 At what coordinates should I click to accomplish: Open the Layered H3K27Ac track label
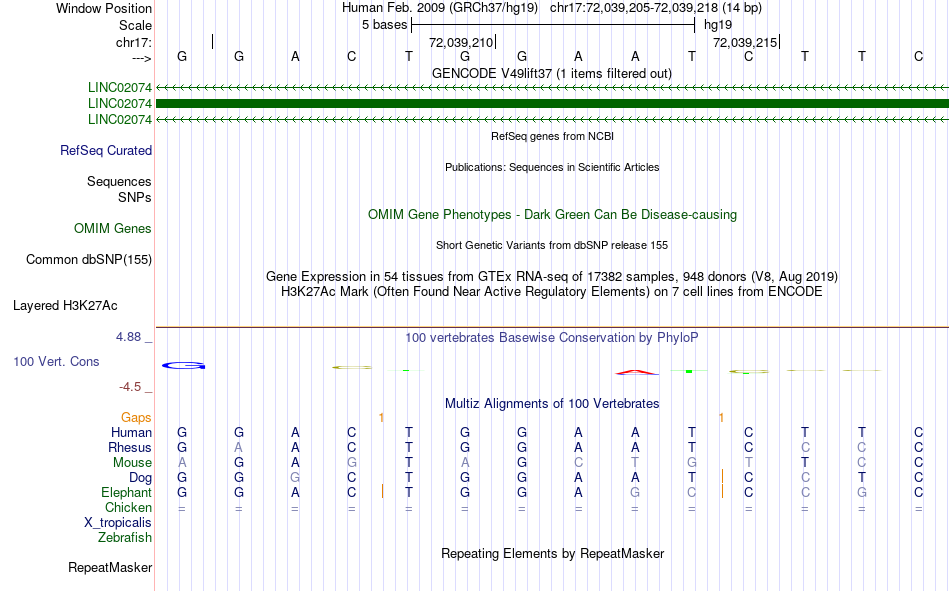(x=65, y=306)
